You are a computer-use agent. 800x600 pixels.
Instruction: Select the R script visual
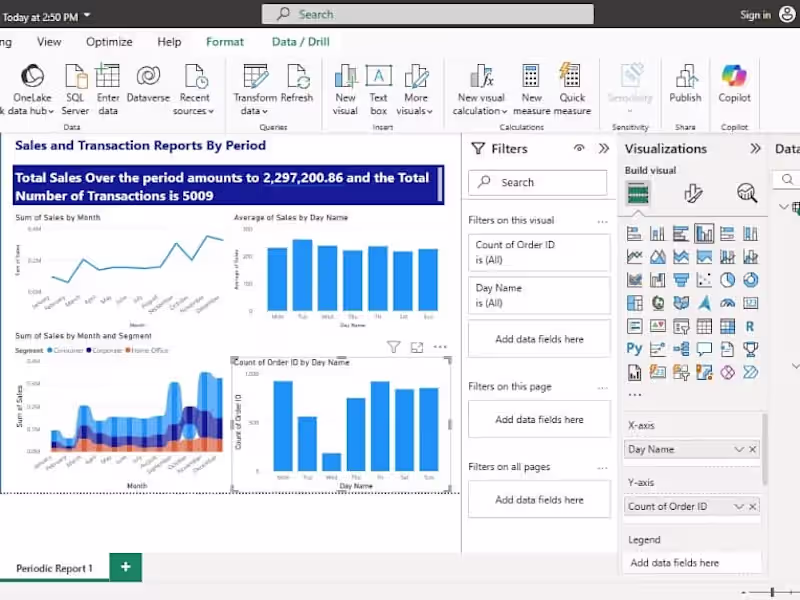pyautogui.click(x=750, y=325)
